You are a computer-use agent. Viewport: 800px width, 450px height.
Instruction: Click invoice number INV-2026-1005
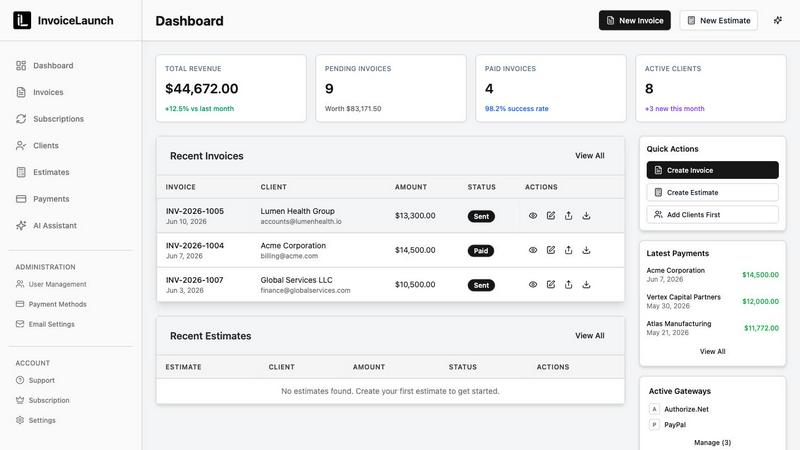tap(194, 211)
